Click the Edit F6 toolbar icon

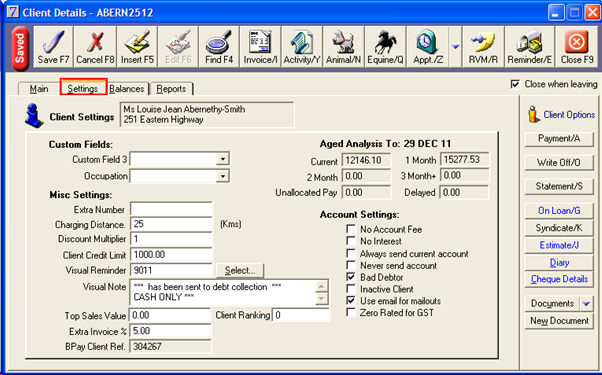tap(178, 47)
